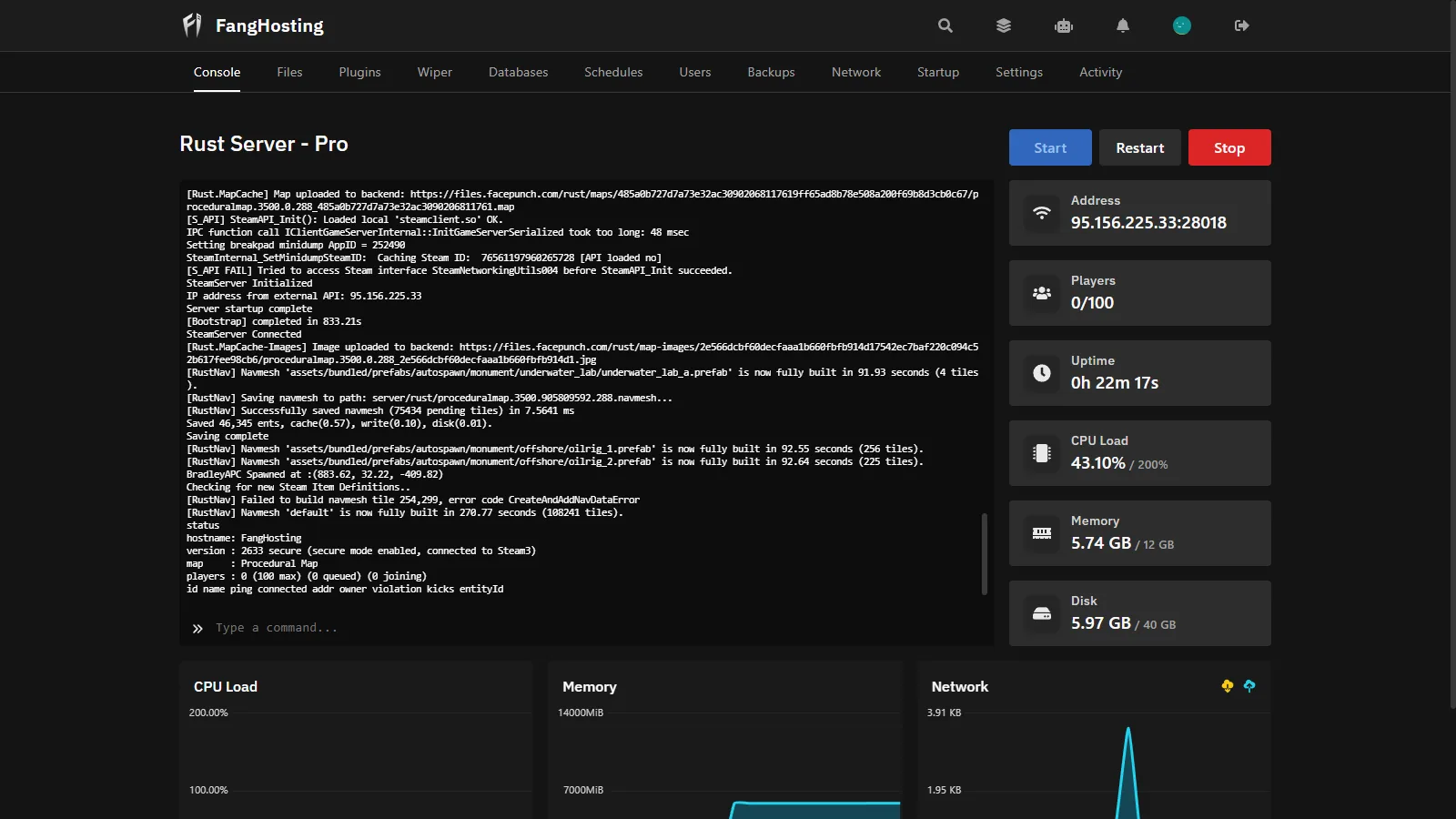Click the Disk drive icon
This screenshot has height=819, width=1456.
[1042, 613]
